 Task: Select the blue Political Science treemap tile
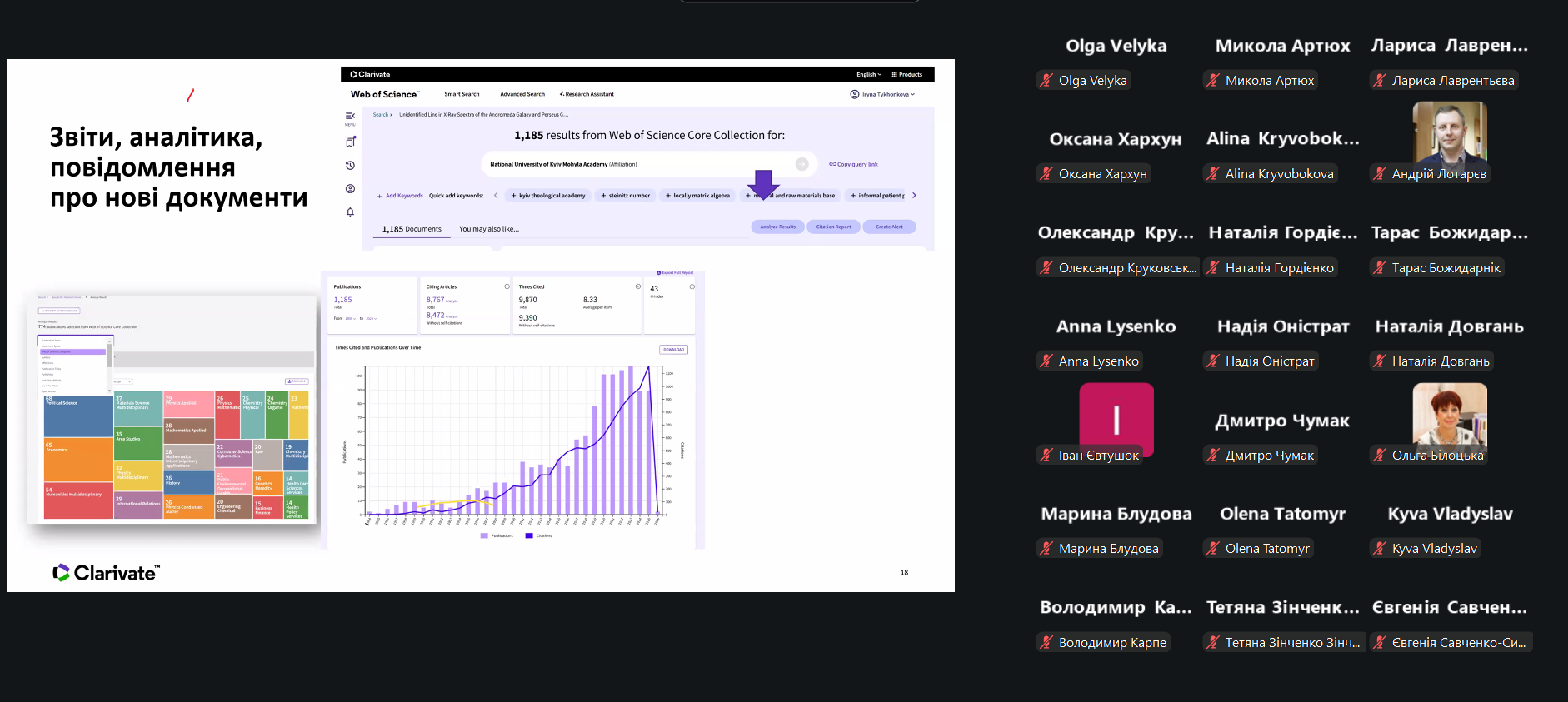78,416
